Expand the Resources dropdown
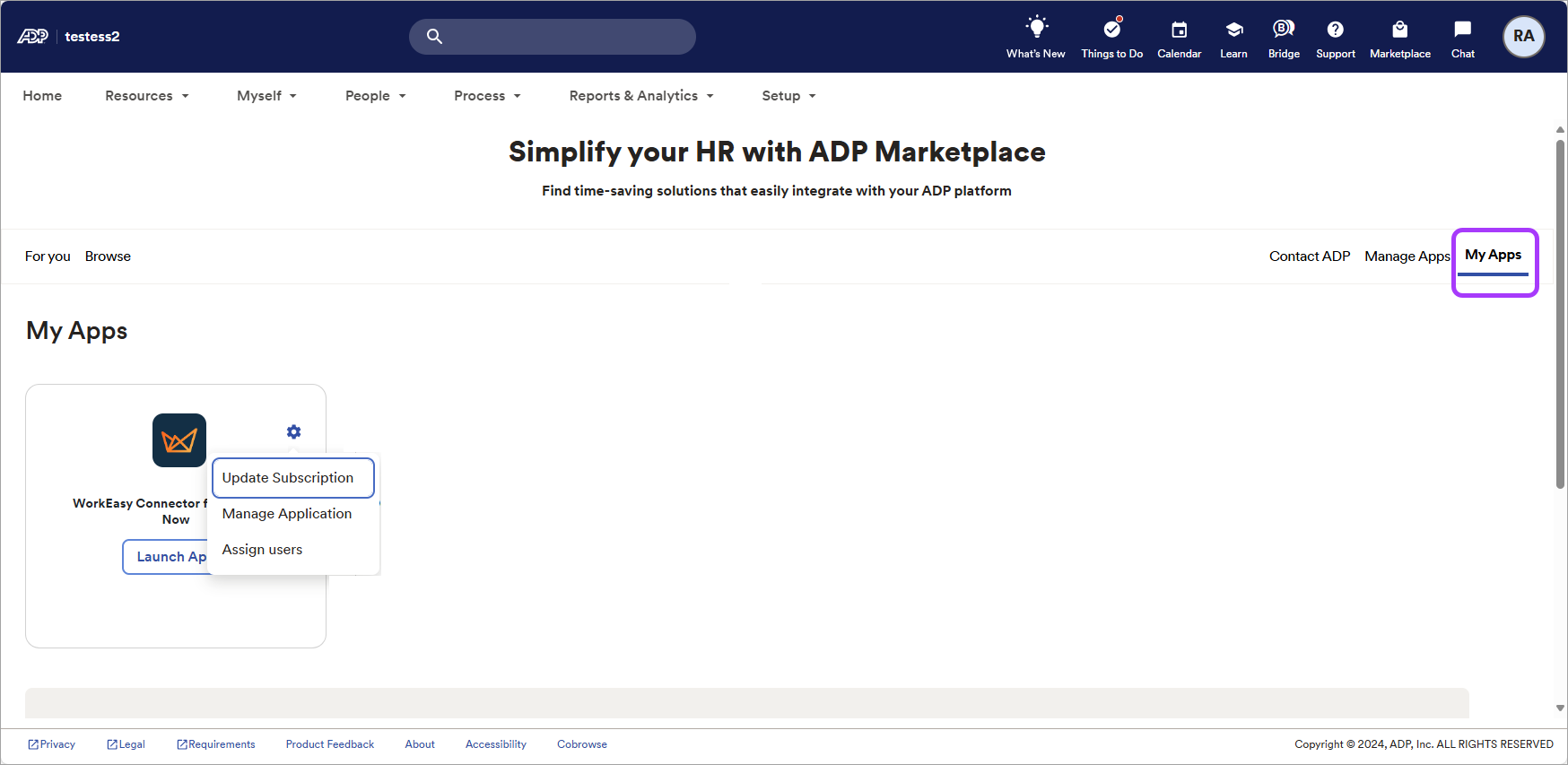Viewport: 1568px width, 765px height. point(147,96)
